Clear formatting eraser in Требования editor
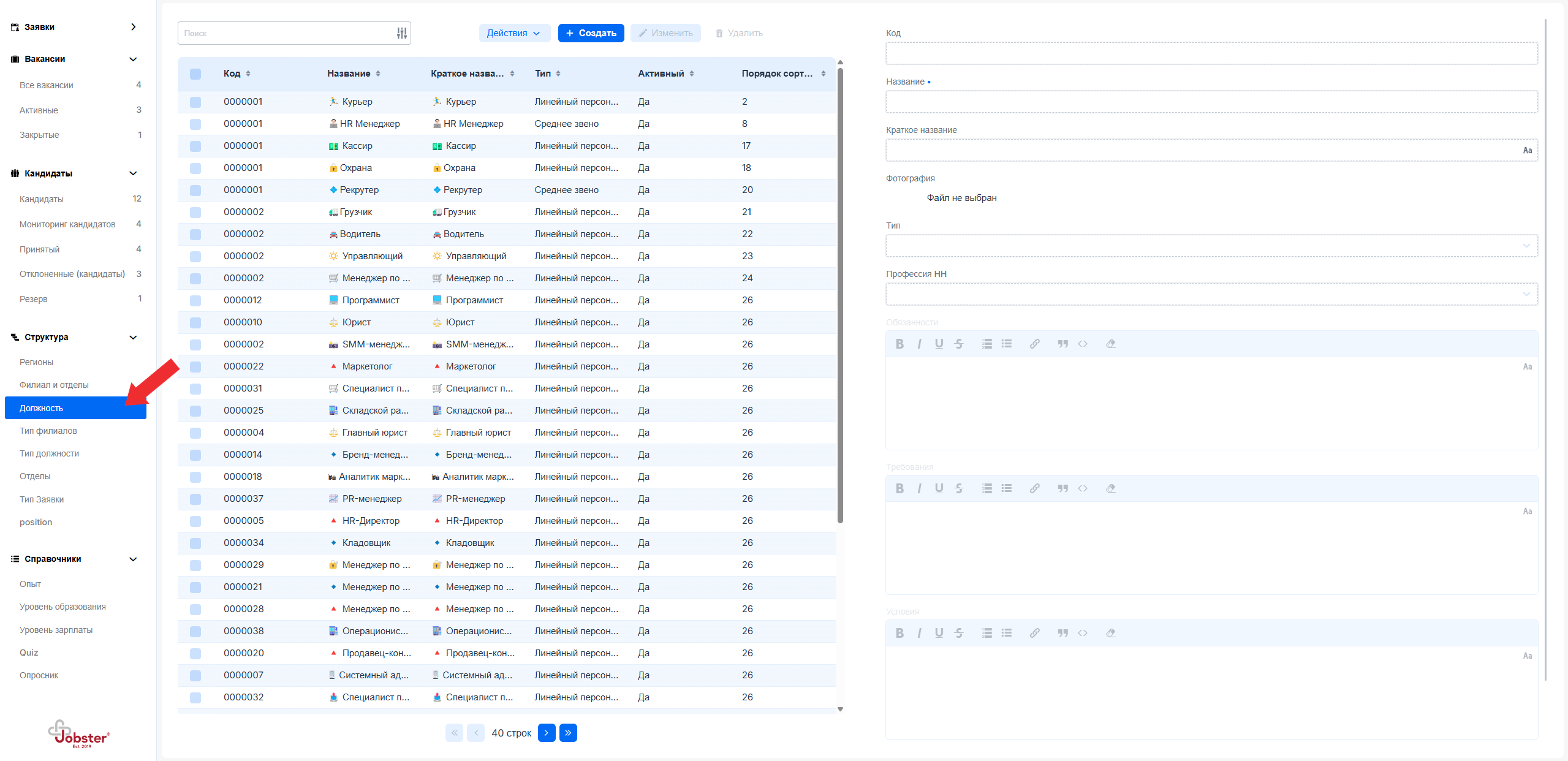The height and width of the screenshot is (761, 1568). [1110, 488]
